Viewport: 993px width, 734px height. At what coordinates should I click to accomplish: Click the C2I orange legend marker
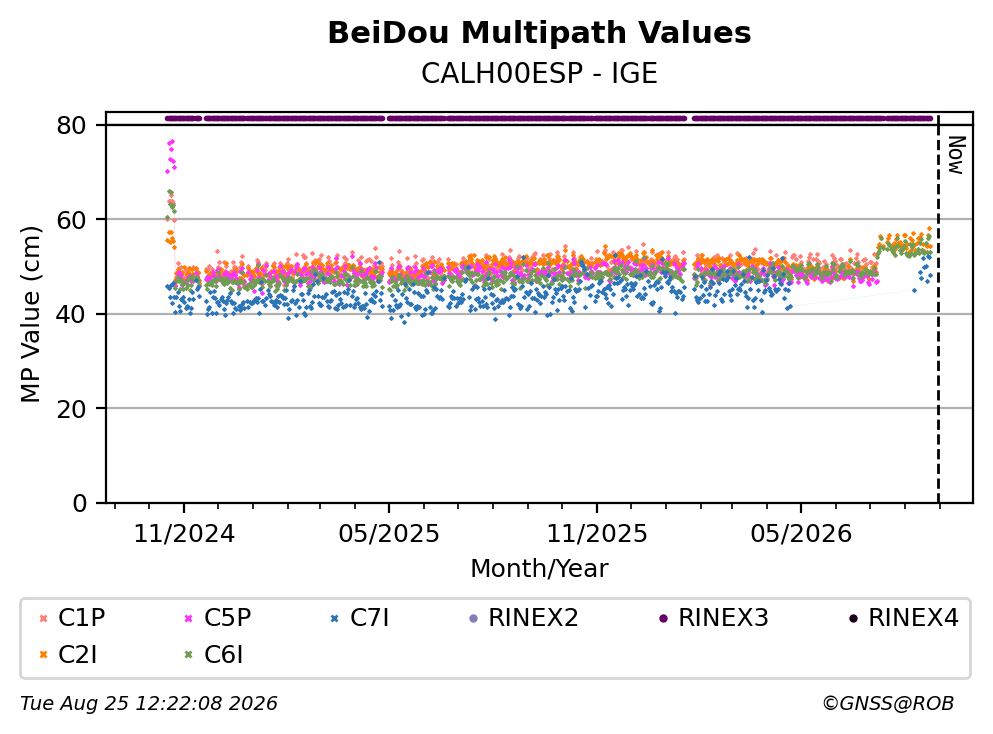tap(43, 655)
